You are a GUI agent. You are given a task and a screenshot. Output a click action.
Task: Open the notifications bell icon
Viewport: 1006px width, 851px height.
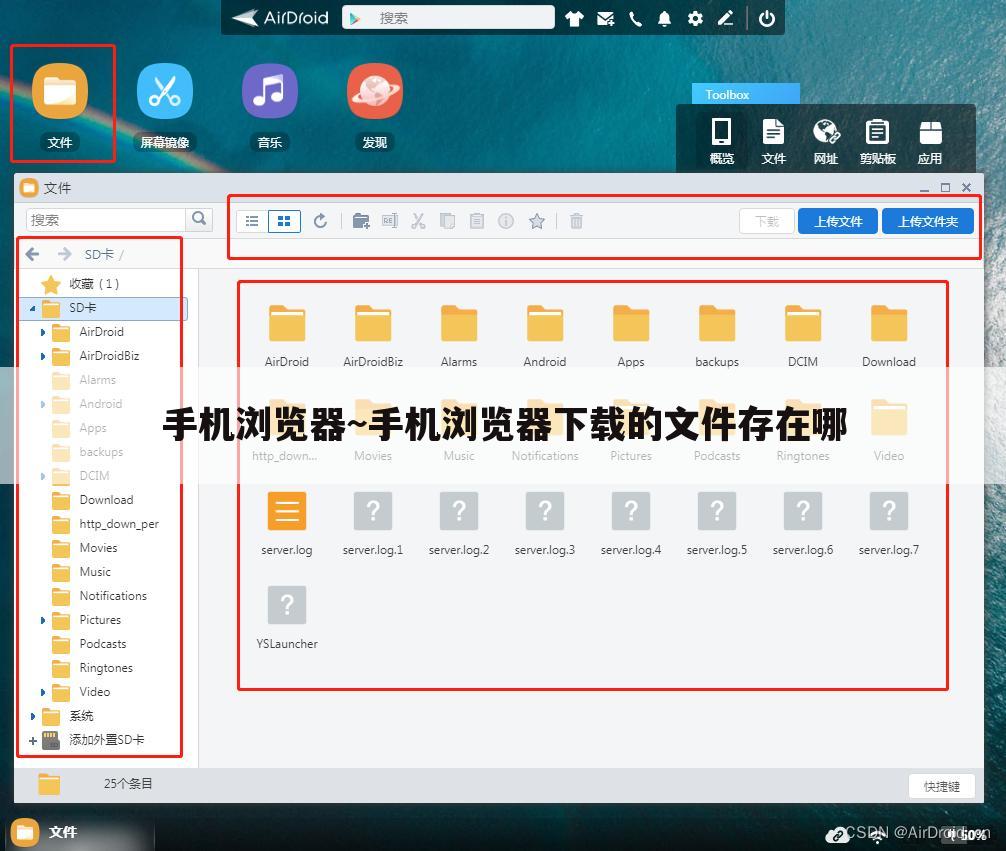tap(665, 19)
